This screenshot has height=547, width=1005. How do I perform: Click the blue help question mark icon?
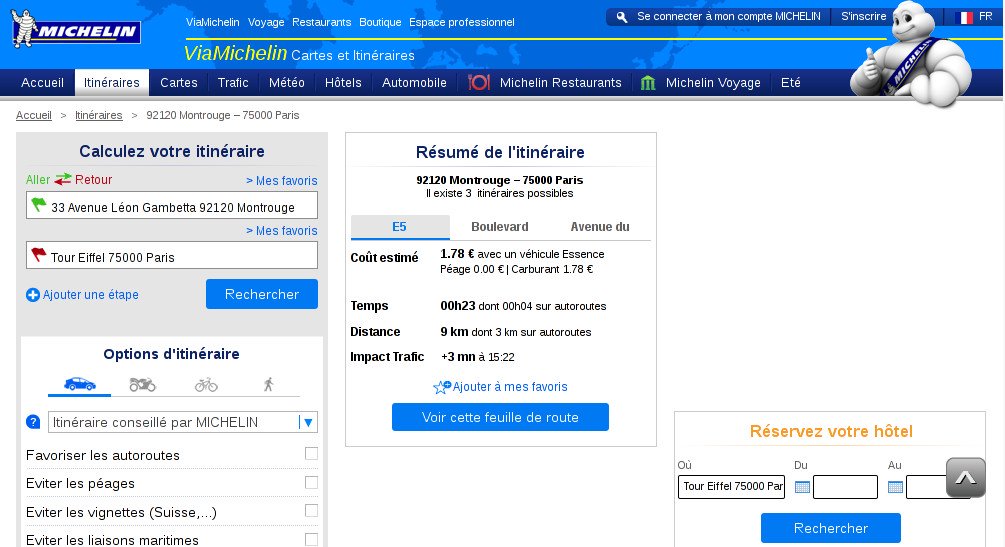(33, 422)
